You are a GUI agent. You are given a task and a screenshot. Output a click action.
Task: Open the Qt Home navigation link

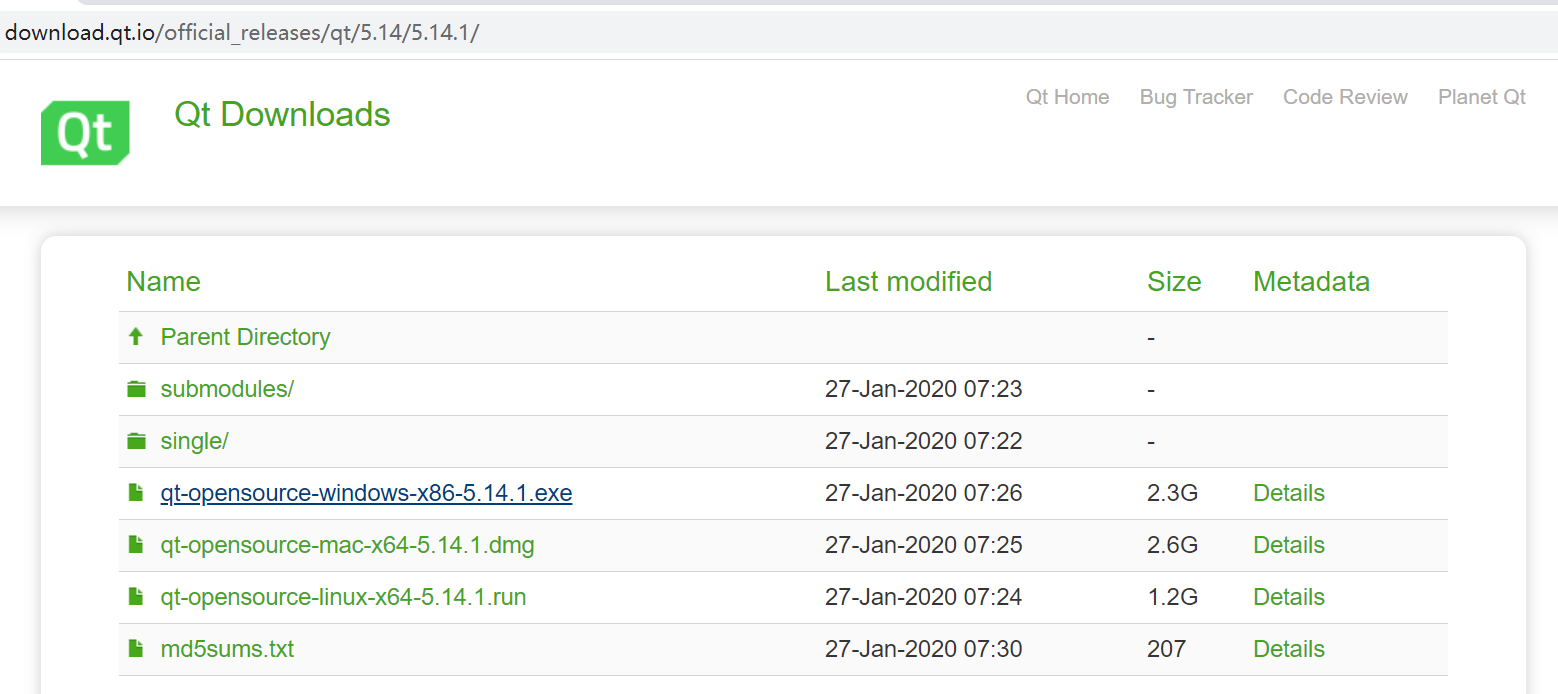coord(1067,97)
